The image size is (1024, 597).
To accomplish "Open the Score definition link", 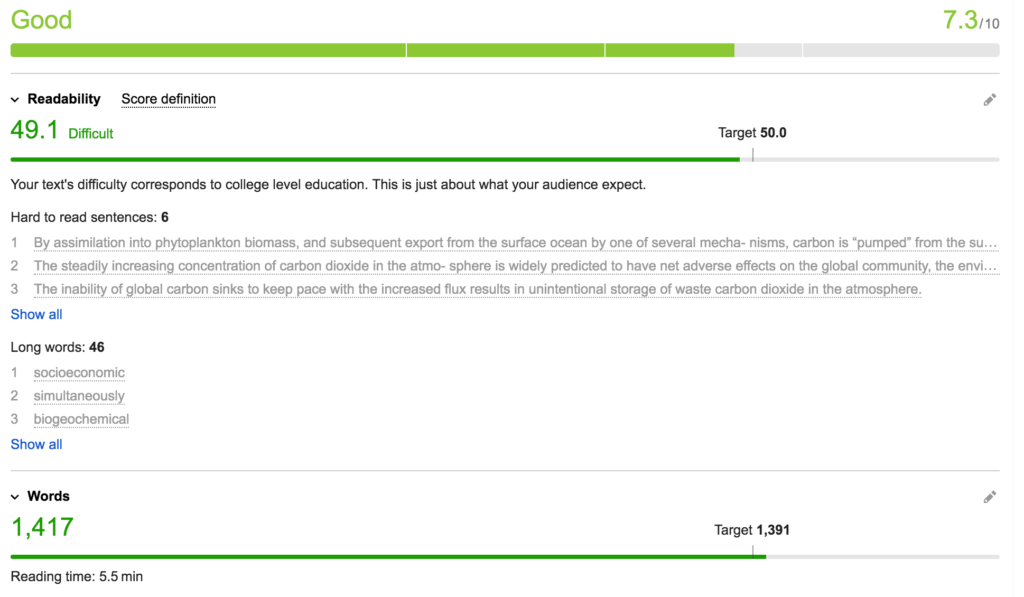I will coord(168,99).
